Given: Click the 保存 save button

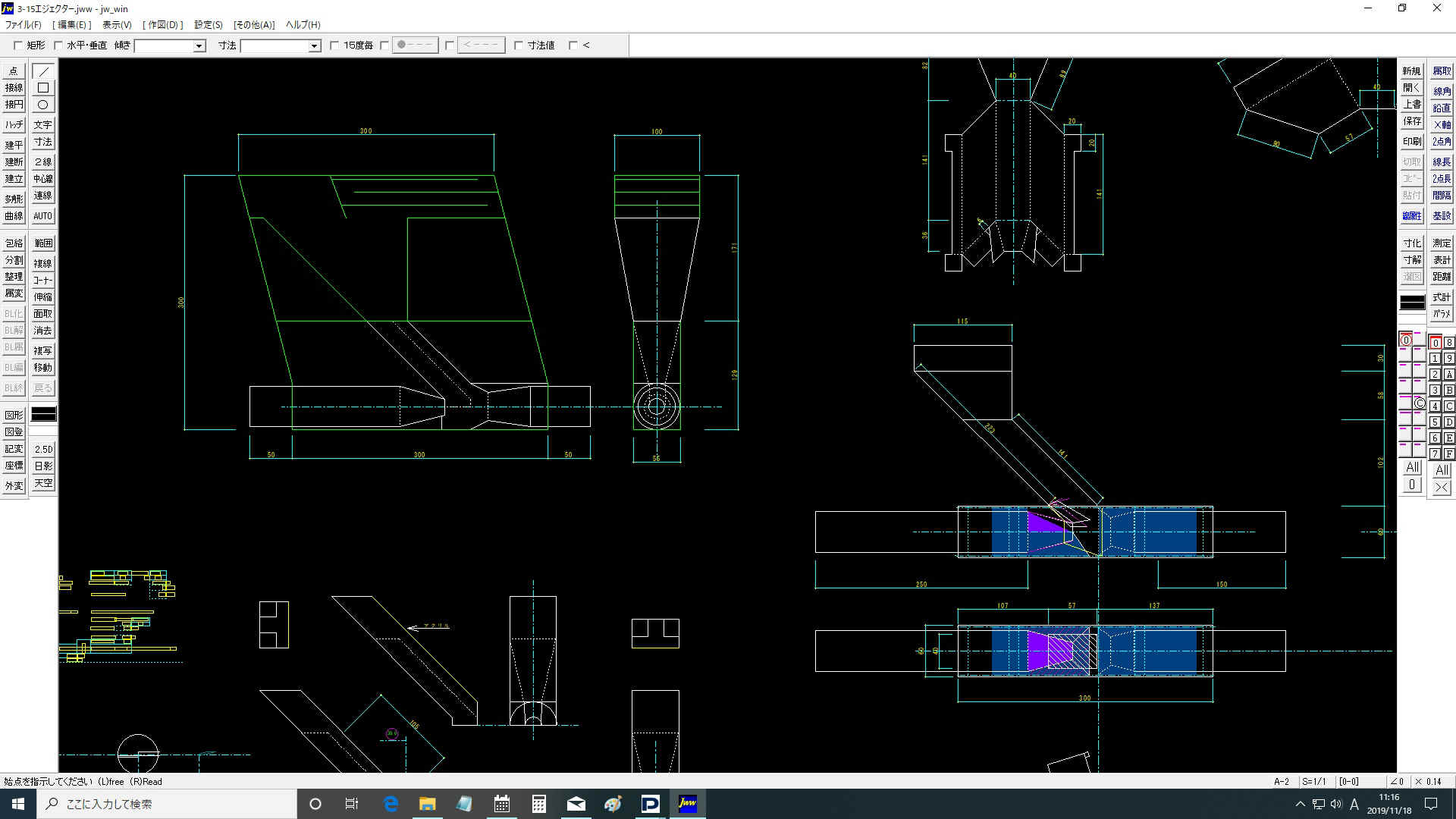Looking at the screenshot, I should pyautogui.click(x=1411, y=121).
